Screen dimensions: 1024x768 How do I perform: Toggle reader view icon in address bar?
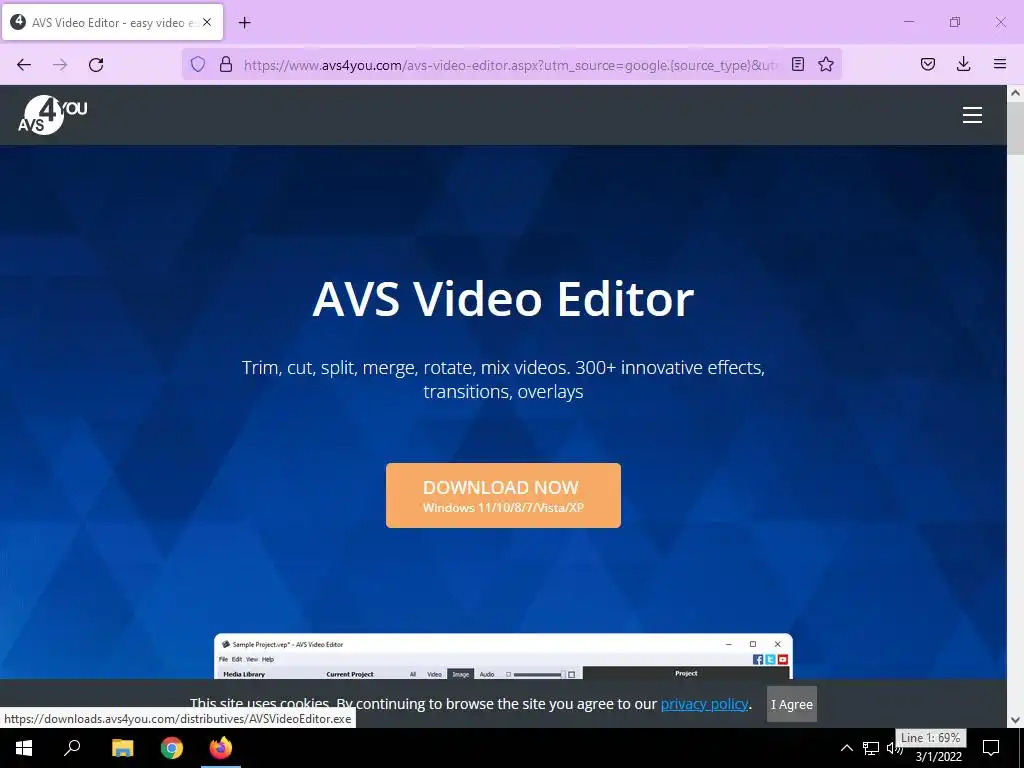point(798,64)
